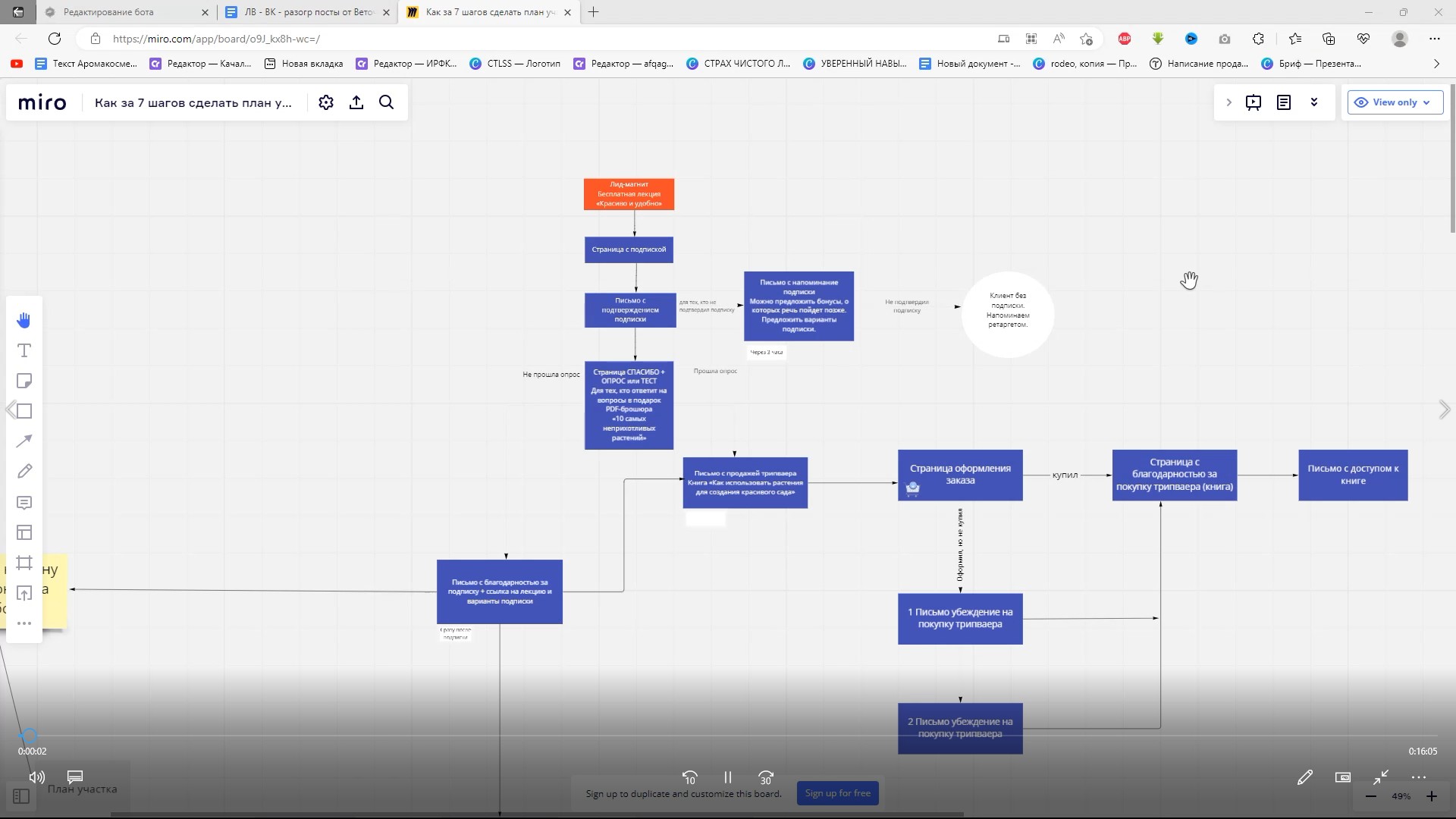Toggle the frames panel icon bottom-left
Image resolution: width=1456 pixels, height=819 pixels.
[x=21, y=796]
